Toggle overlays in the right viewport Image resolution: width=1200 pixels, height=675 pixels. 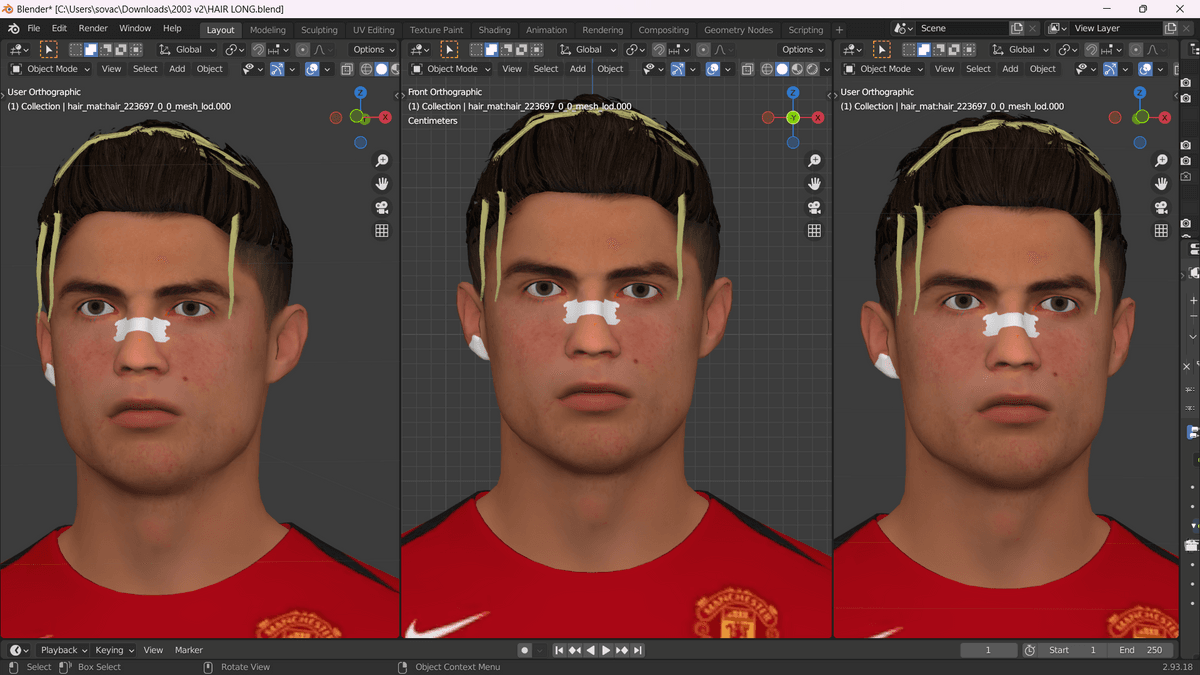pyautogui.click(x=1145, y=69)
